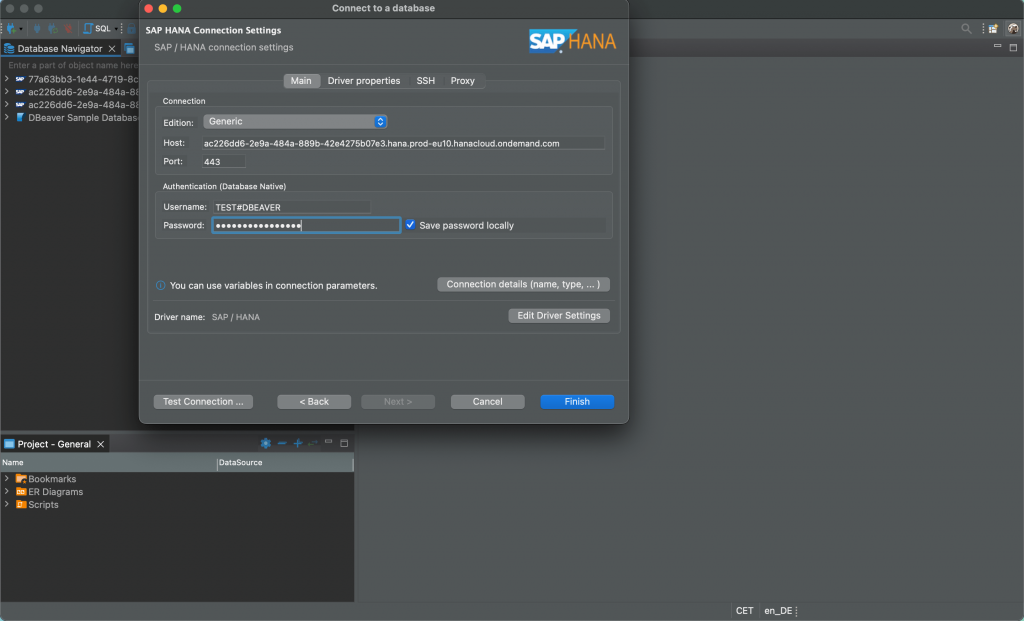Open the SQL editor toolbar button

click(97, 29)
